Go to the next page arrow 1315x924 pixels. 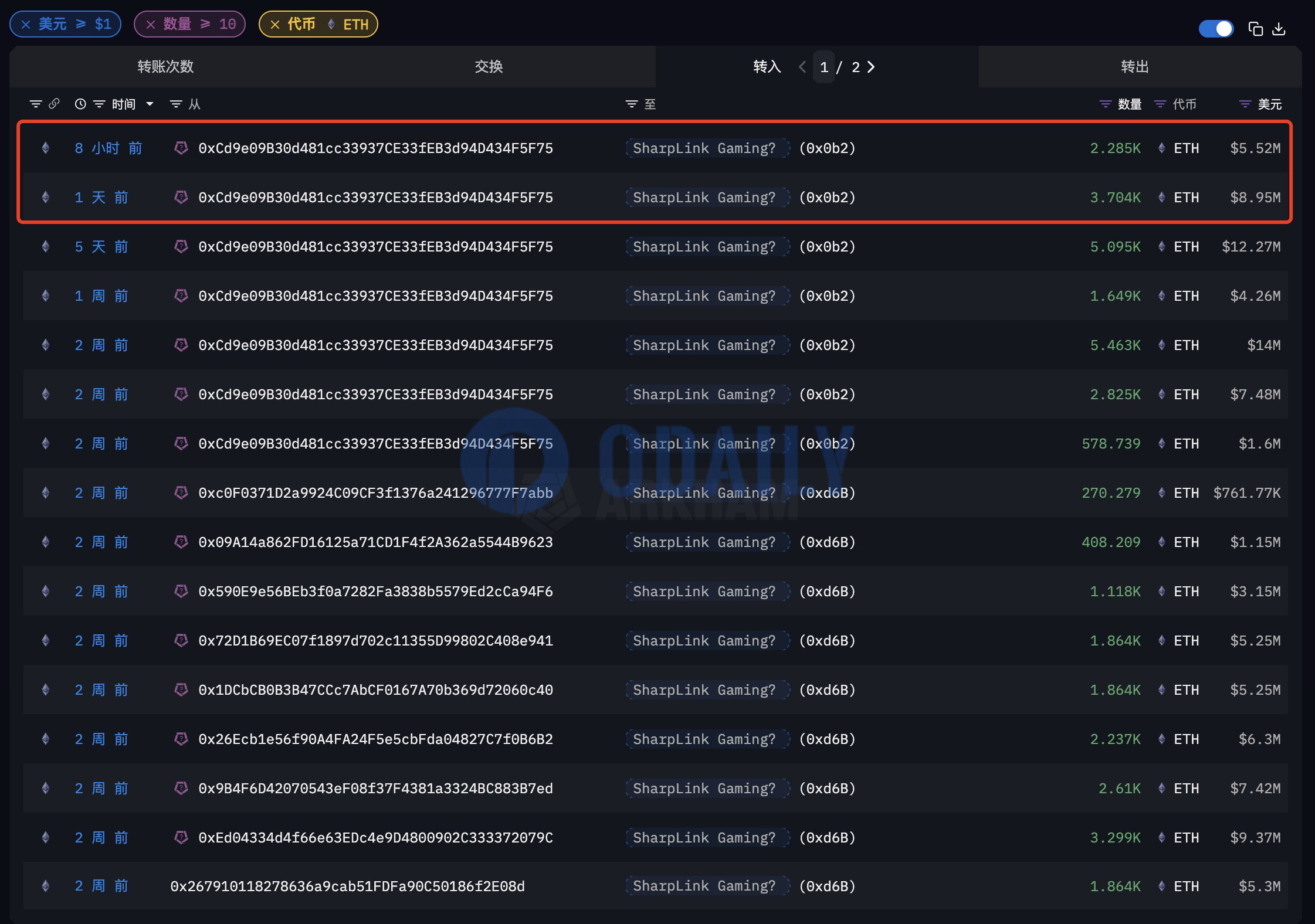pos(871,67)
